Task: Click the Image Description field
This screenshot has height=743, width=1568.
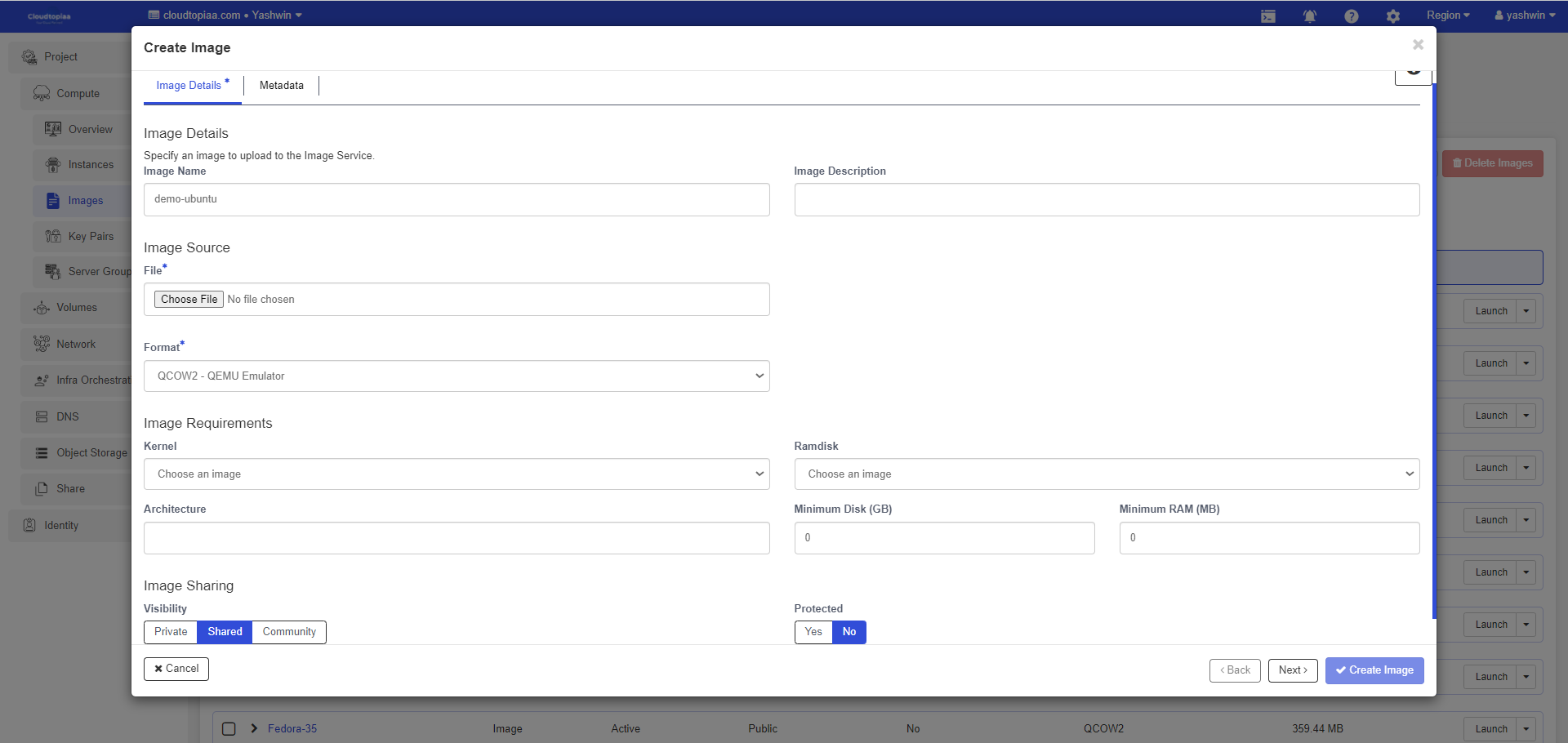Action: [x=1107, y=200]
